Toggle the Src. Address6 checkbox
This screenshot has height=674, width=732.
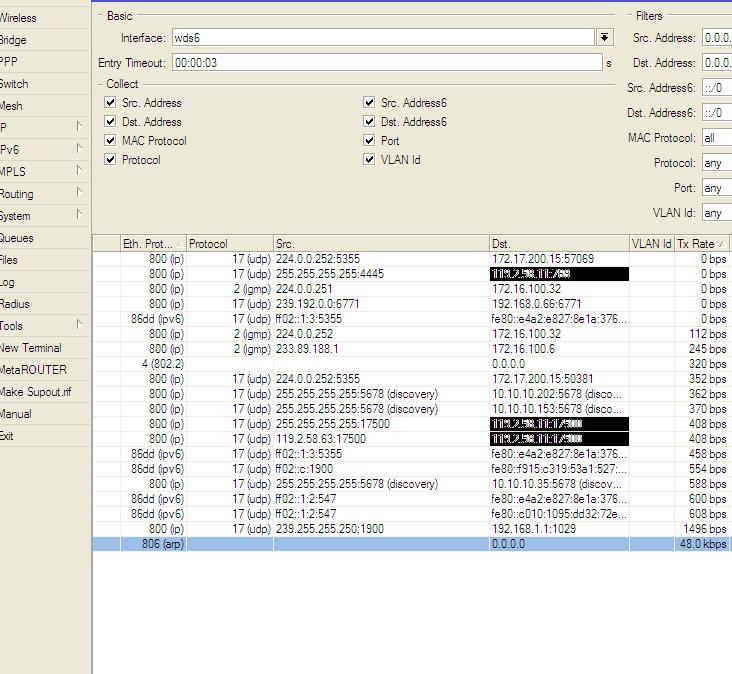pos(369,102)
